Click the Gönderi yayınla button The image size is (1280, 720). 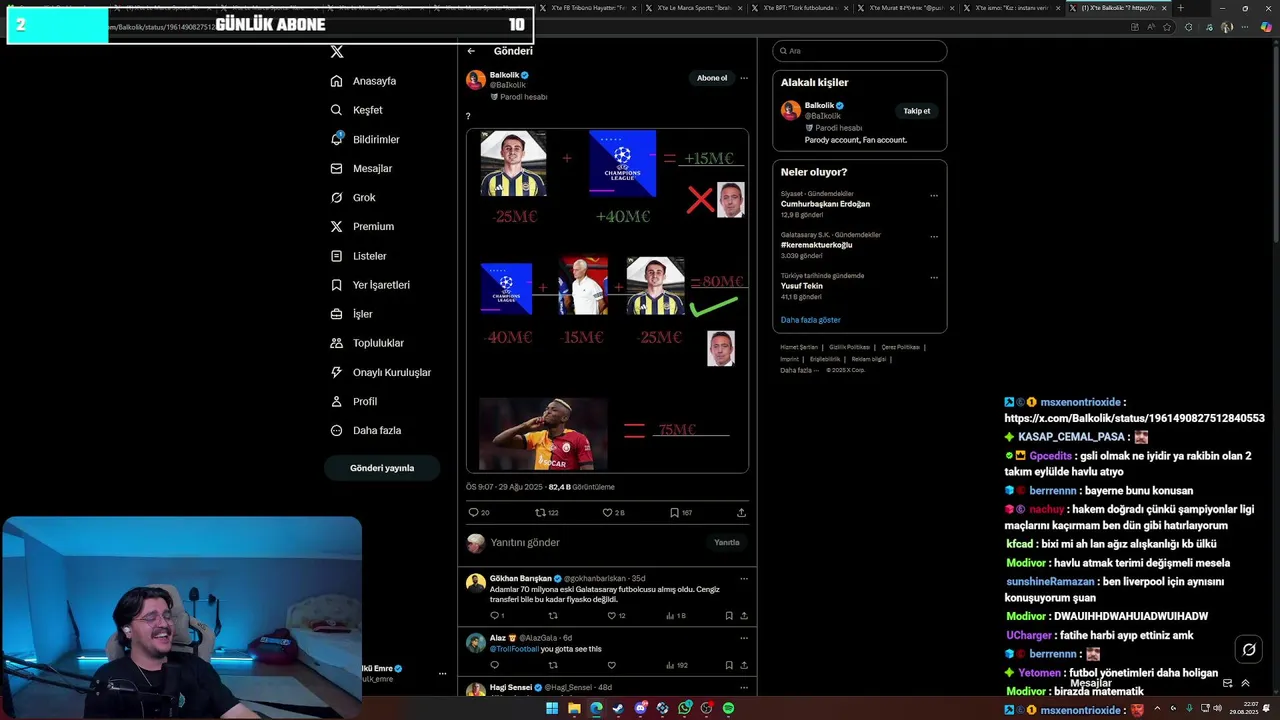point(382,468)
